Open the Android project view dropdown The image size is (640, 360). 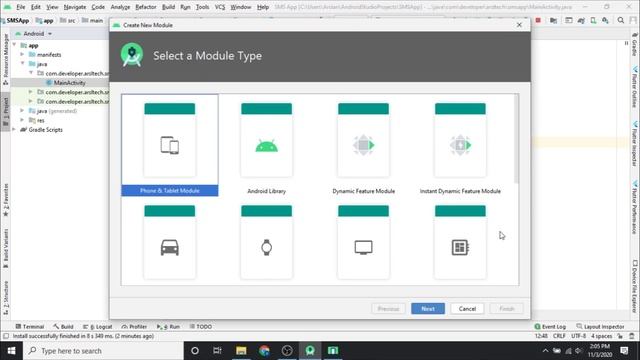click(x=34, y=33)
